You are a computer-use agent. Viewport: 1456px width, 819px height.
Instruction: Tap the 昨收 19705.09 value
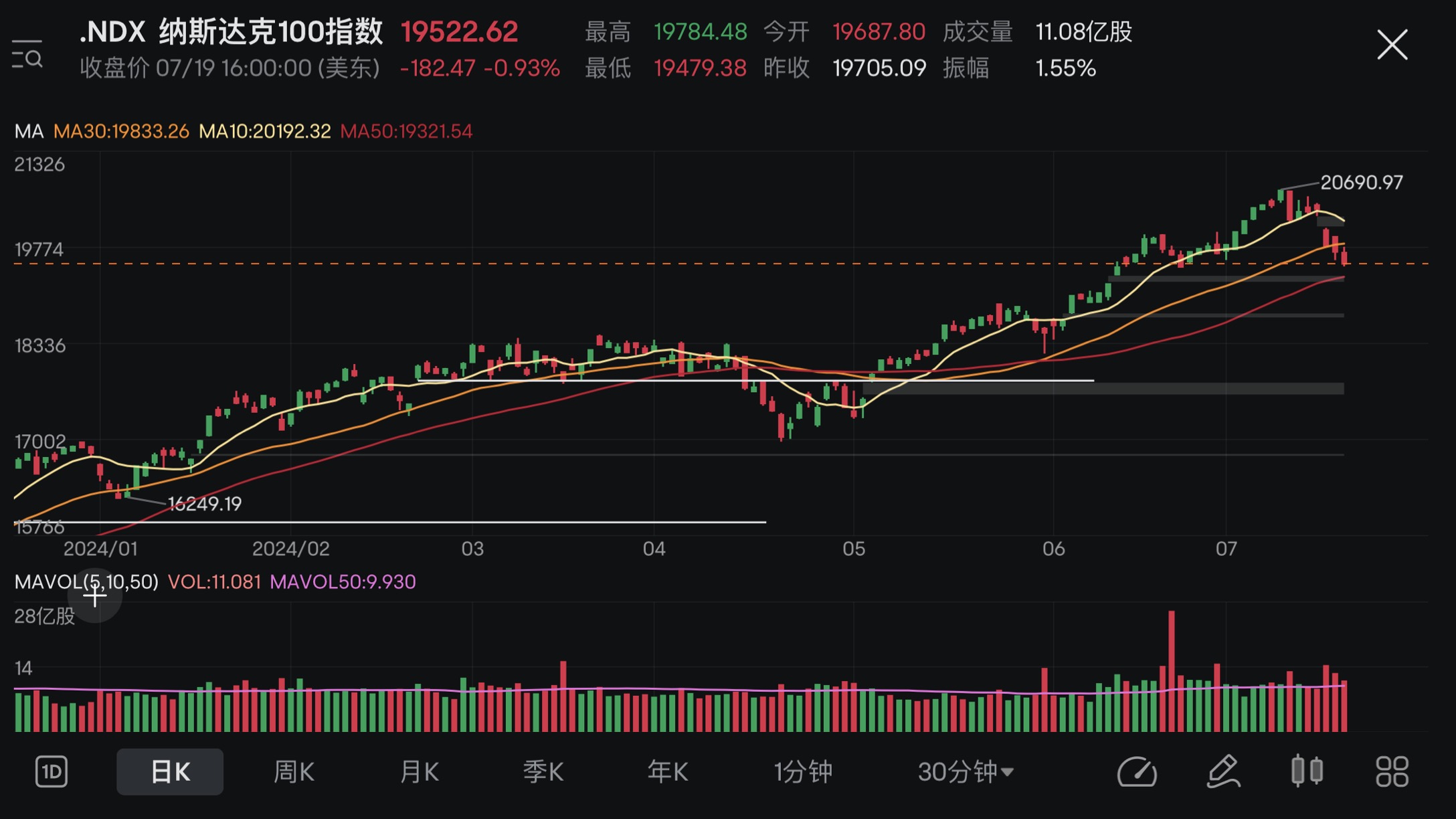pos(879,68)
